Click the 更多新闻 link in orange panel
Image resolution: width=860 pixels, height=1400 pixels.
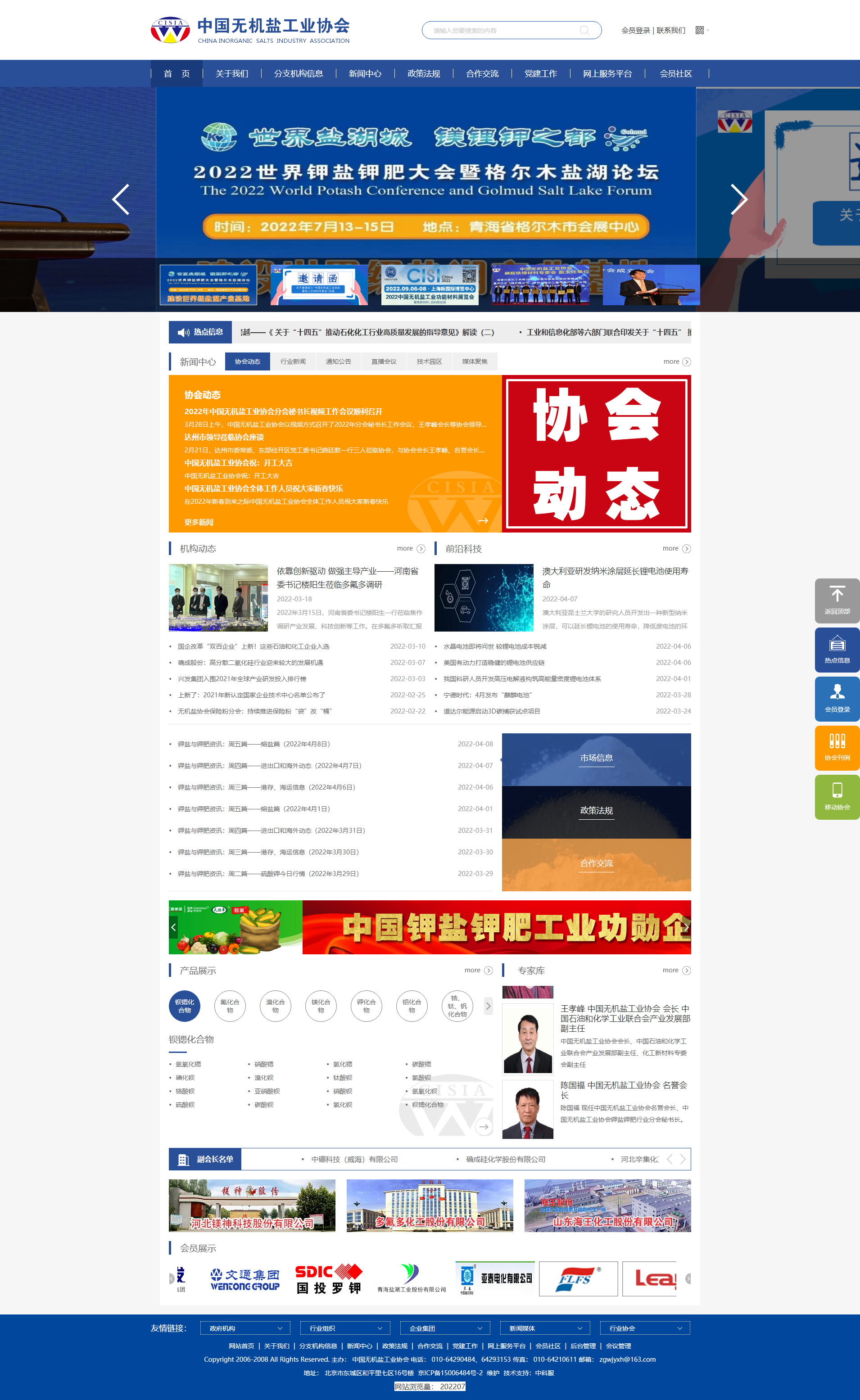coord(199,522)
